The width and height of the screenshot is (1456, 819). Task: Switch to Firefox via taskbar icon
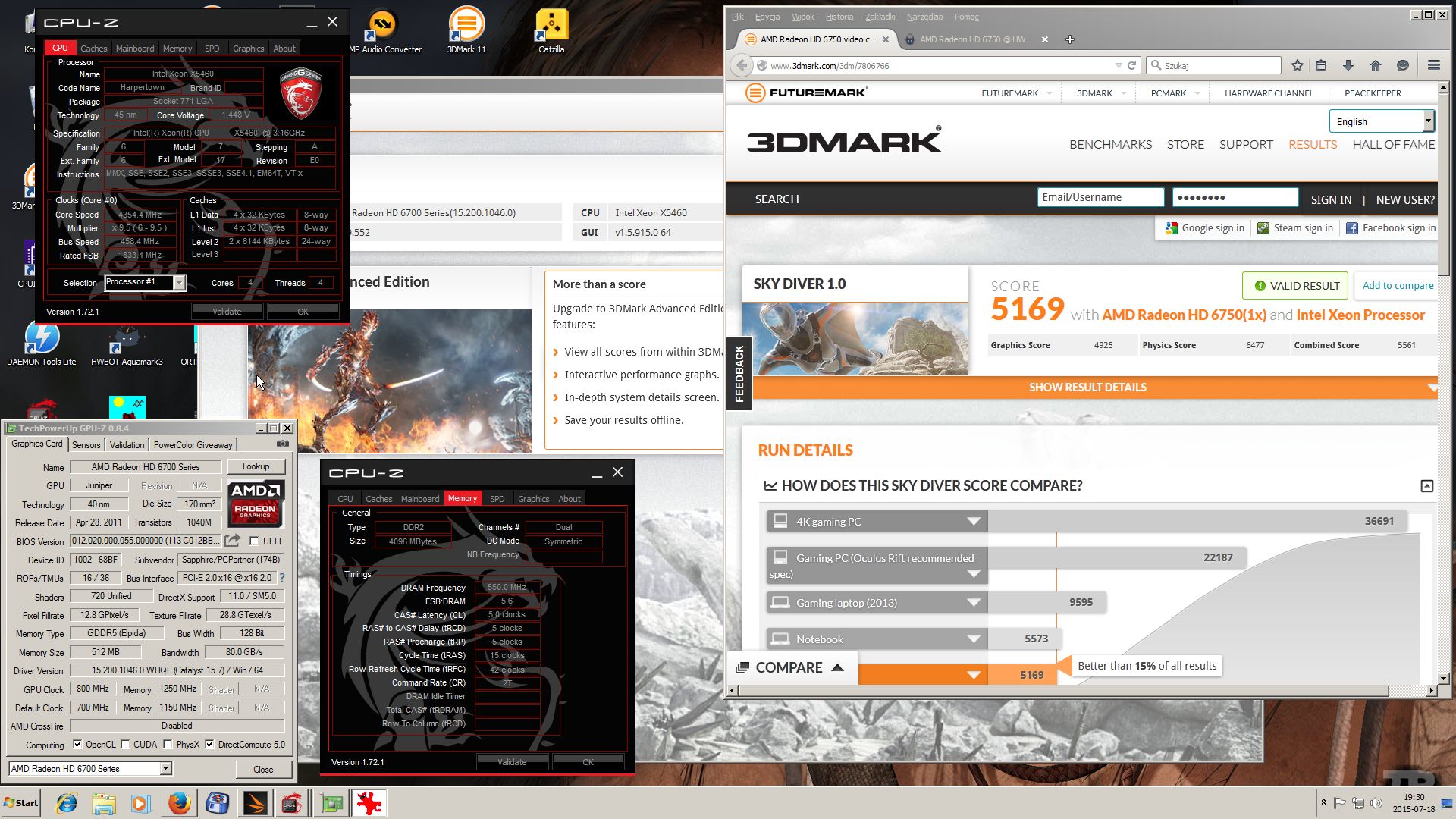[x=180, y=803]
